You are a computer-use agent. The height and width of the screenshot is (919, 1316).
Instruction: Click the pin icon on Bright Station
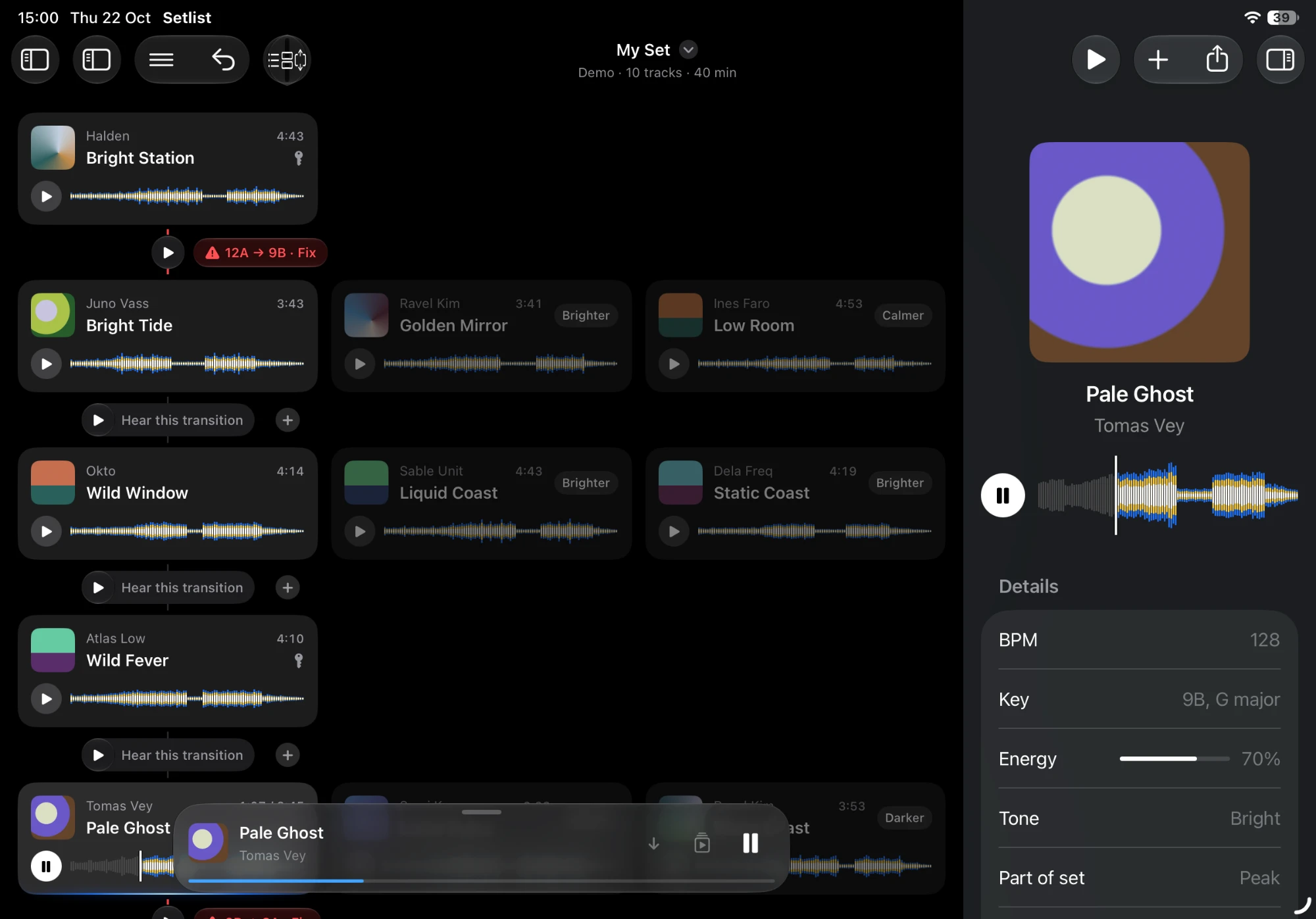click(299, 158)
